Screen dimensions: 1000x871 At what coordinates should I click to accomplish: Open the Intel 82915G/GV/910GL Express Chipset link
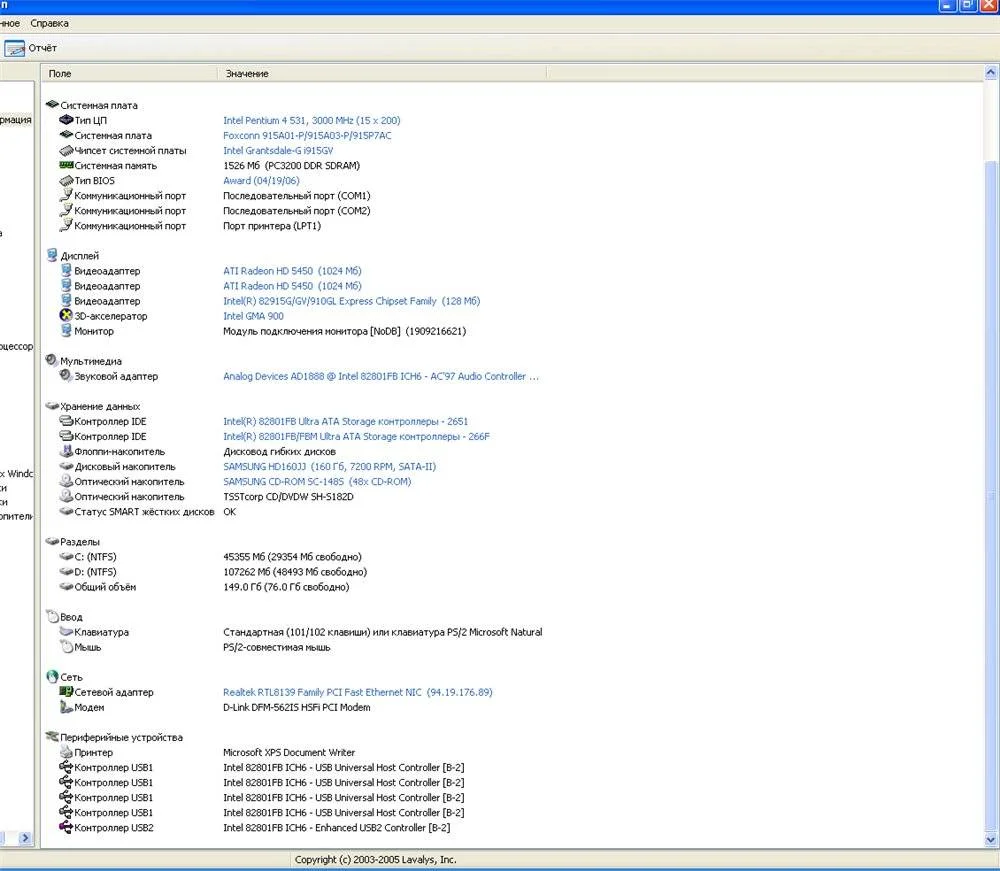tap(351, 301)
